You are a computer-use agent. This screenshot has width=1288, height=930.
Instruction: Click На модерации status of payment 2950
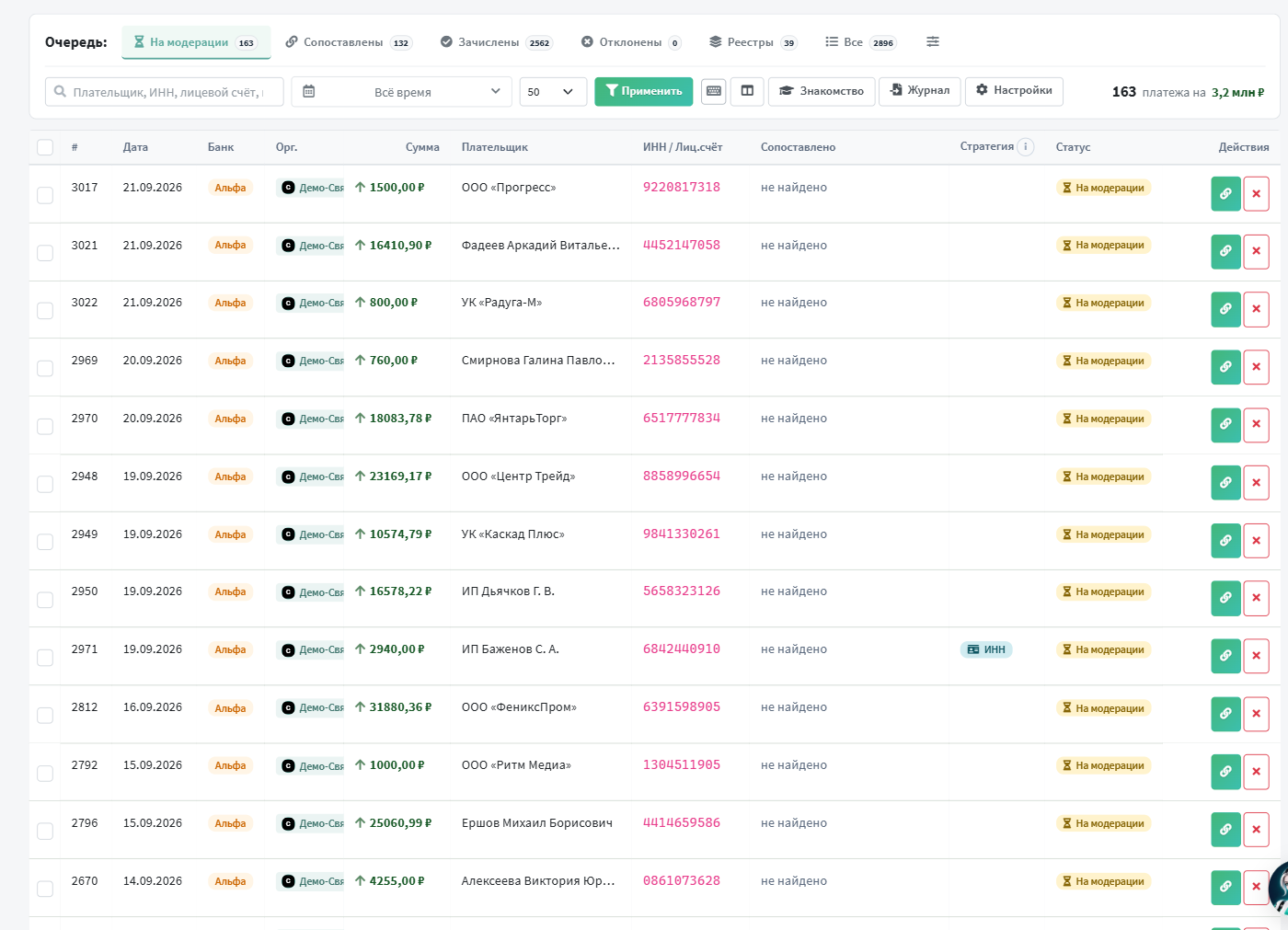[x=1103, y=591]
